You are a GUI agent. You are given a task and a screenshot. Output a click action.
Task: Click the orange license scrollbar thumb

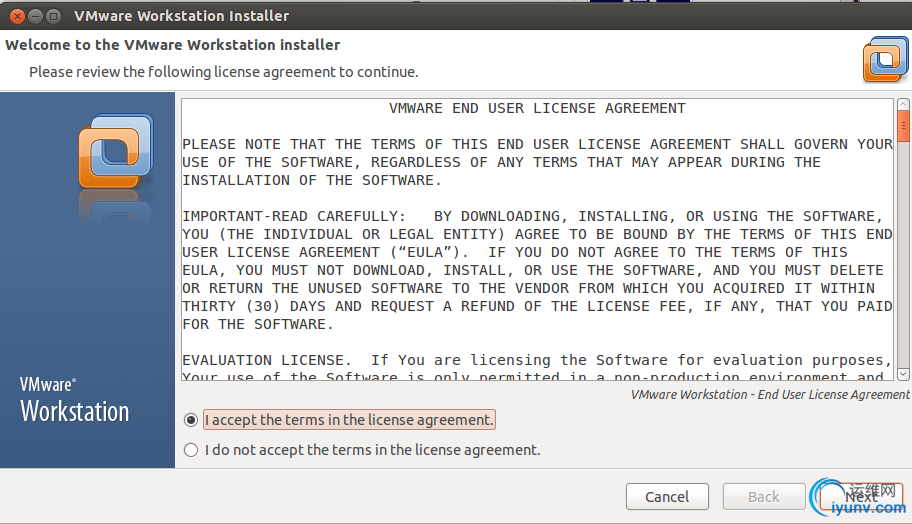pos(903,126)
